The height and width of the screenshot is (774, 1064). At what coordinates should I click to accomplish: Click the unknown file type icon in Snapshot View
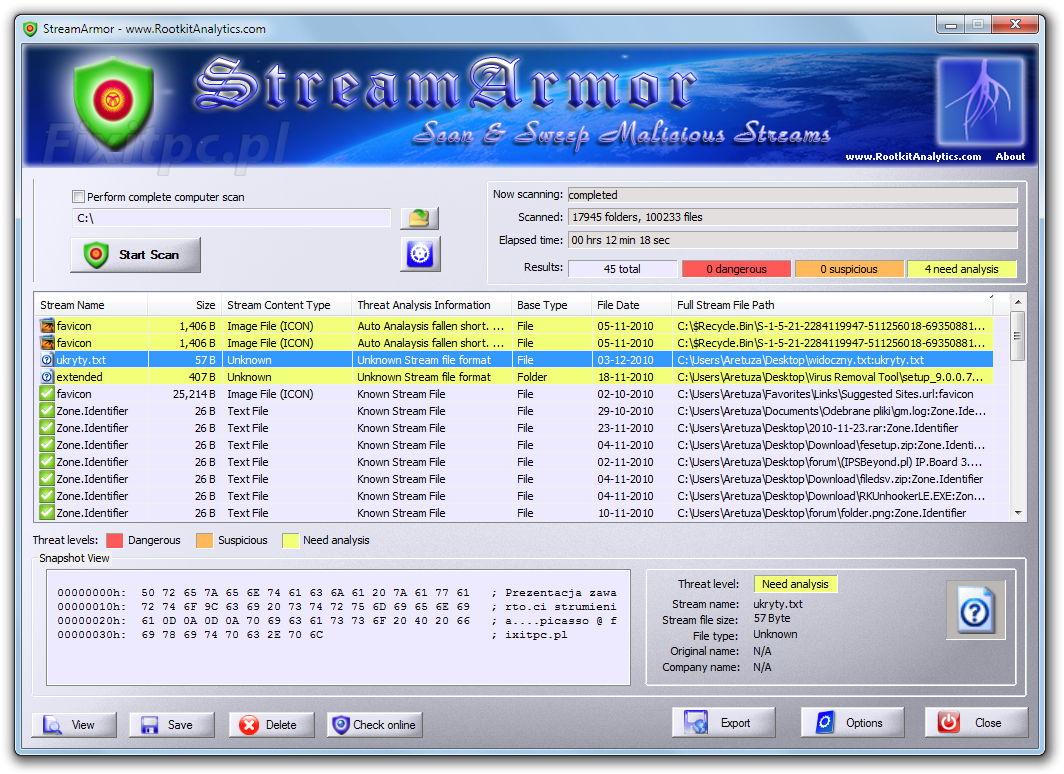tap(975, 611)
